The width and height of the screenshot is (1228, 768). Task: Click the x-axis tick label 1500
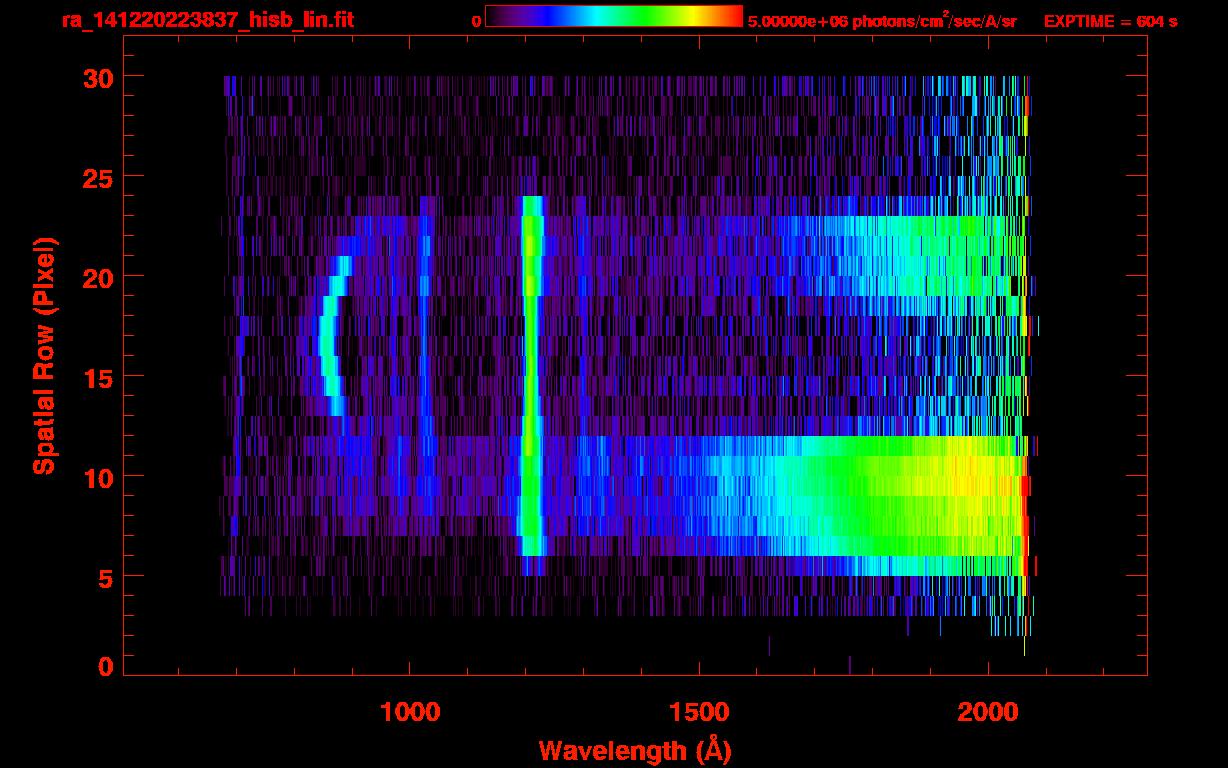pyautogui.click(x=699, y=711)
